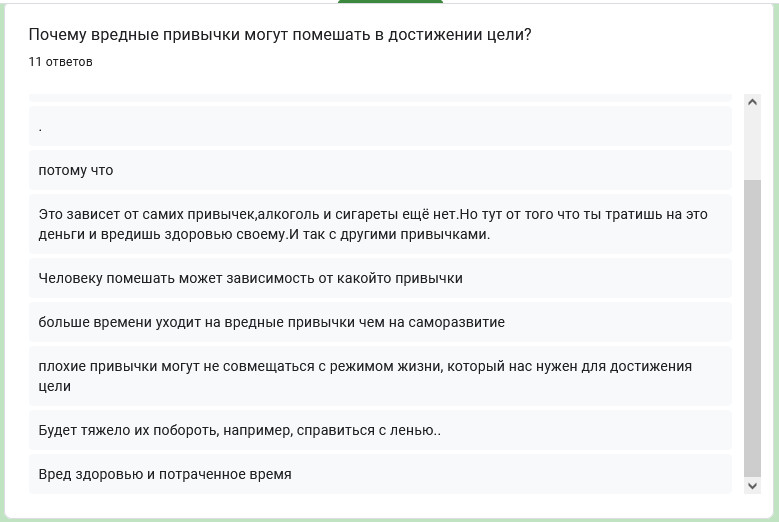Click the scrollbar up arrow
This screenshot has height=522, width=779.
click(x=752, y=102)
